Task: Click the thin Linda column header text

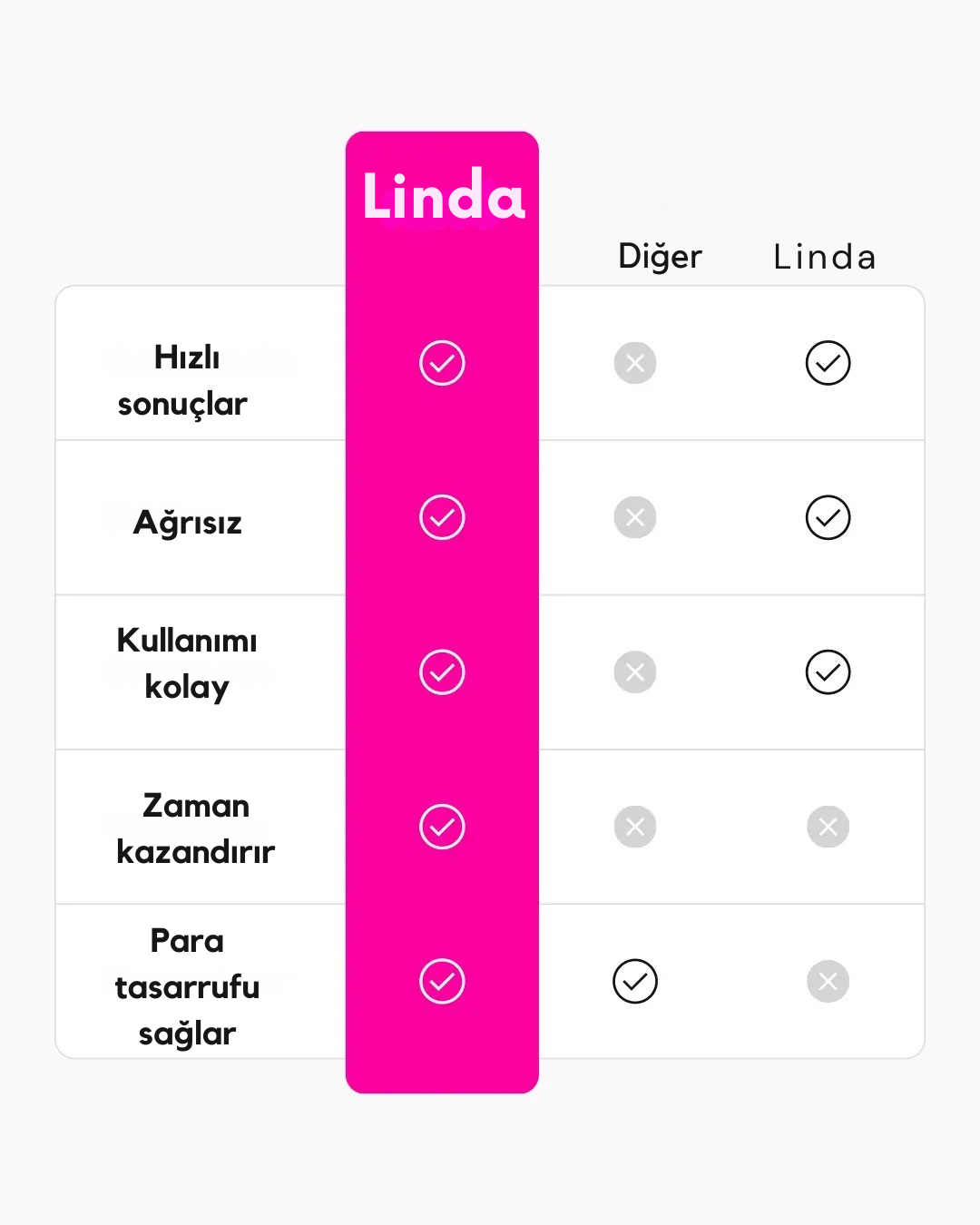Action: click(824, 257)
